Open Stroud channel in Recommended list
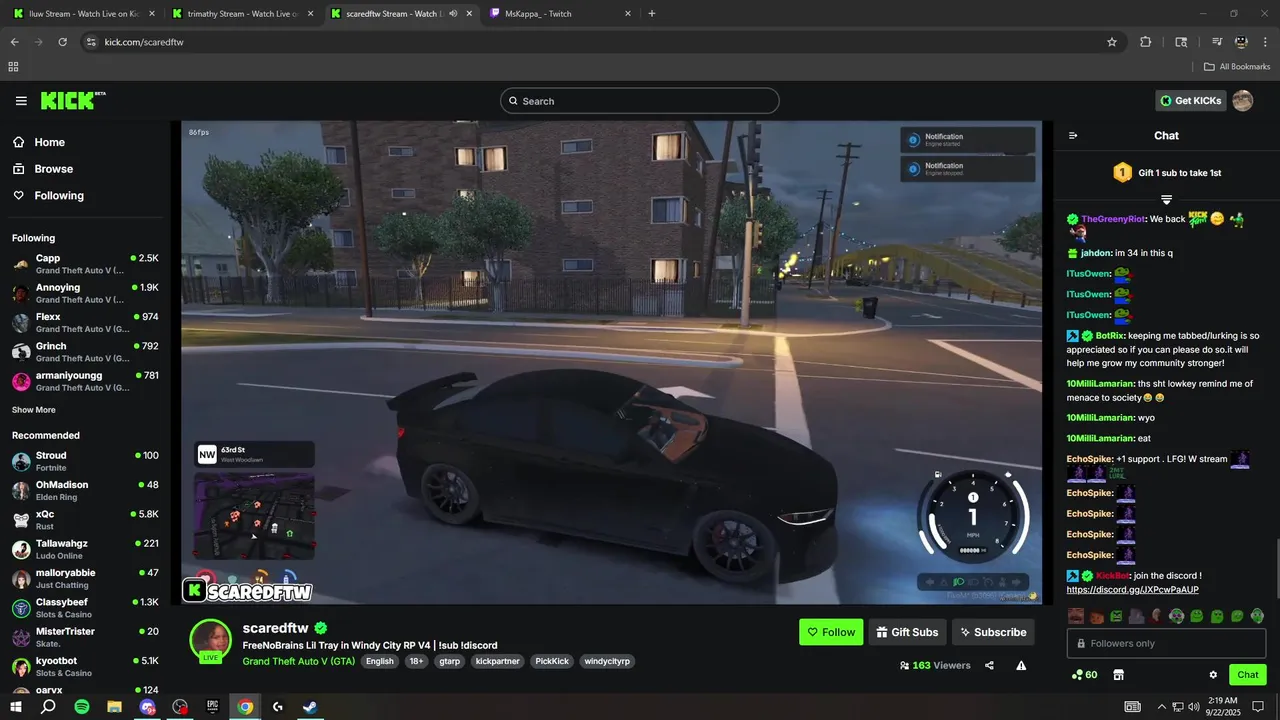This screenshot has width=1280, height=720. [85, 461]
